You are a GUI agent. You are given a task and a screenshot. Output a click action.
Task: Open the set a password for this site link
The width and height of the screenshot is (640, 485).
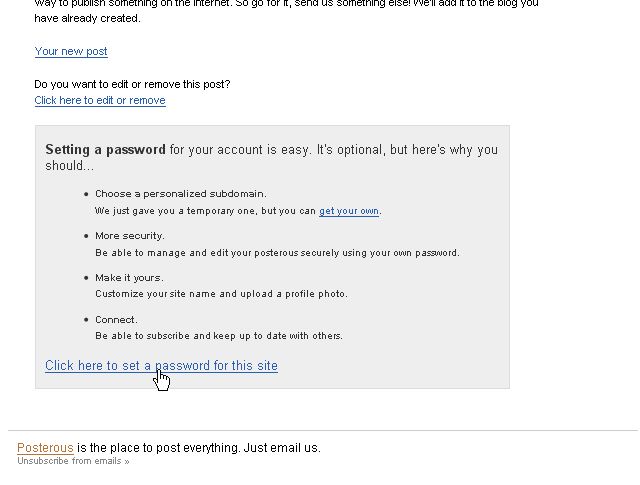tap(161, 365)
